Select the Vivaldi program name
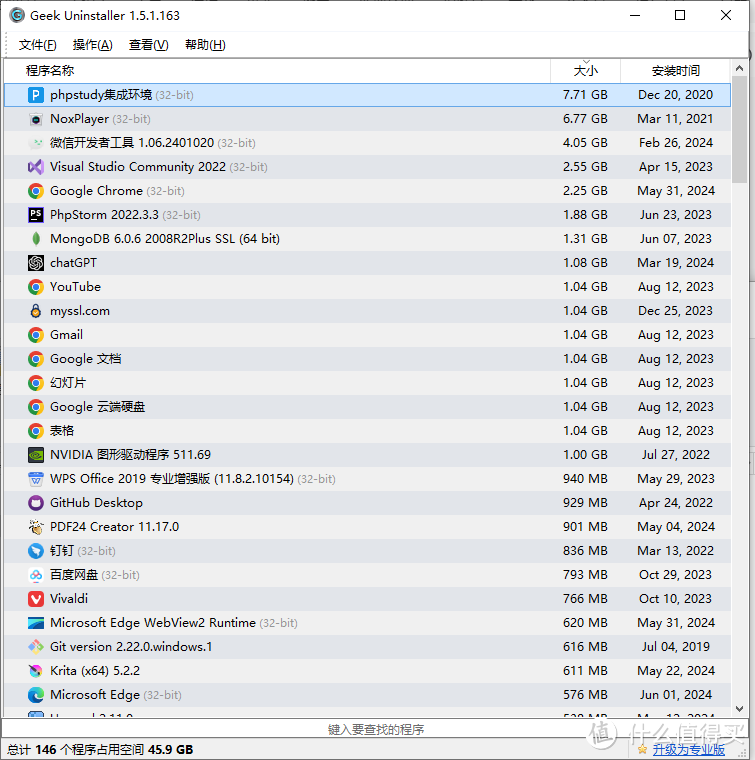This screenshot has height=760, width=755. 69,599
